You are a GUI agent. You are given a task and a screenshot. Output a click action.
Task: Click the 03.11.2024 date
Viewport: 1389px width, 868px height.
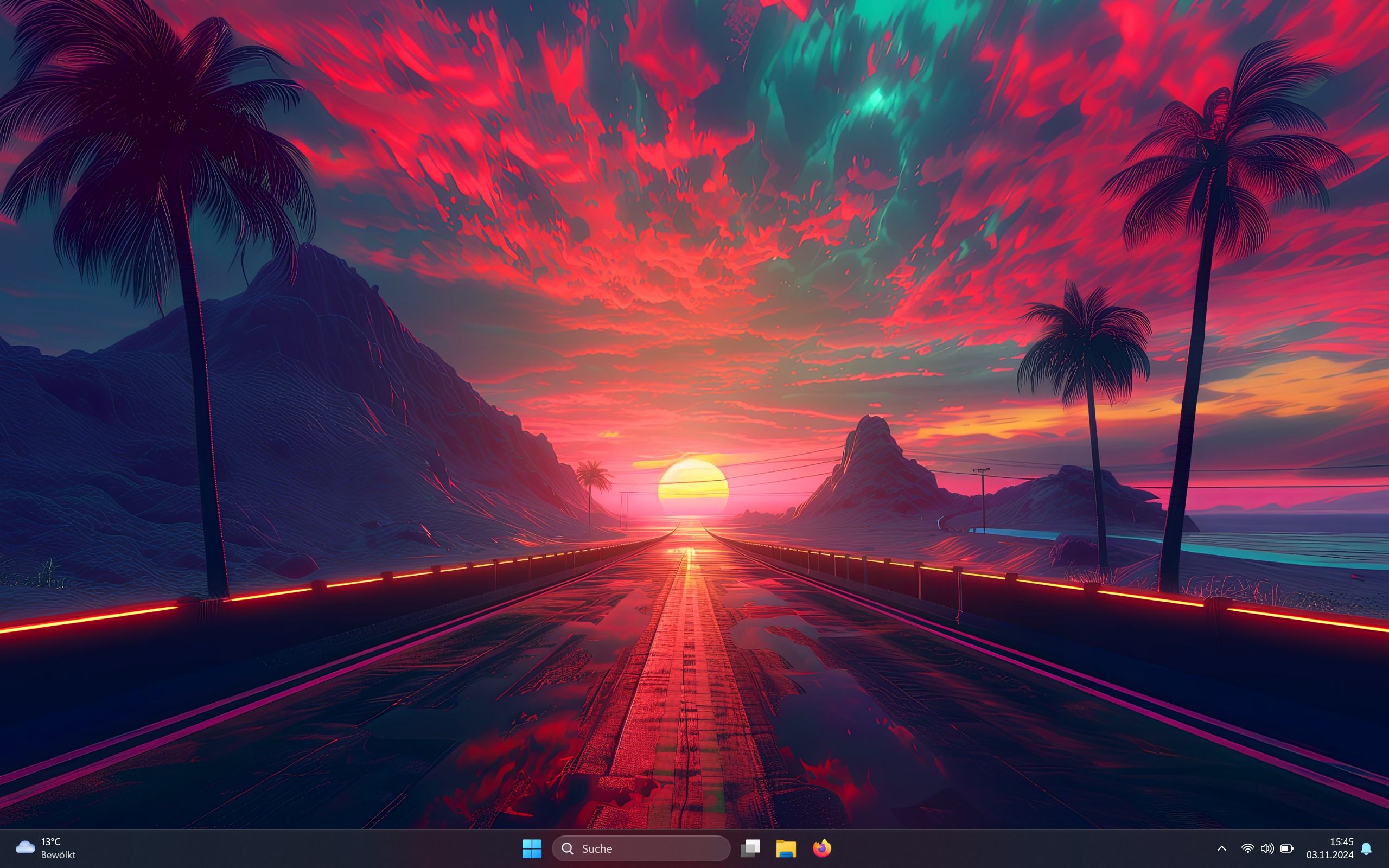click(x=1330, y=855)
